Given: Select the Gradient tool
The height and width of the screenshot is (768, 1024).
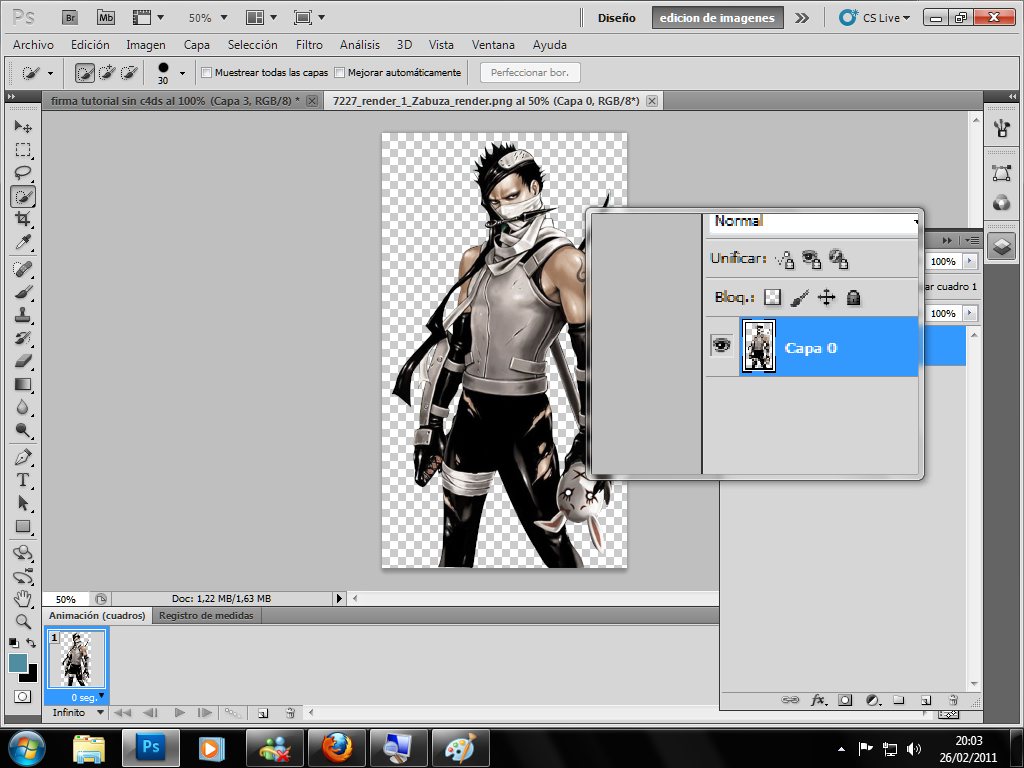Looking at the screenshot, I should [23, 384].
